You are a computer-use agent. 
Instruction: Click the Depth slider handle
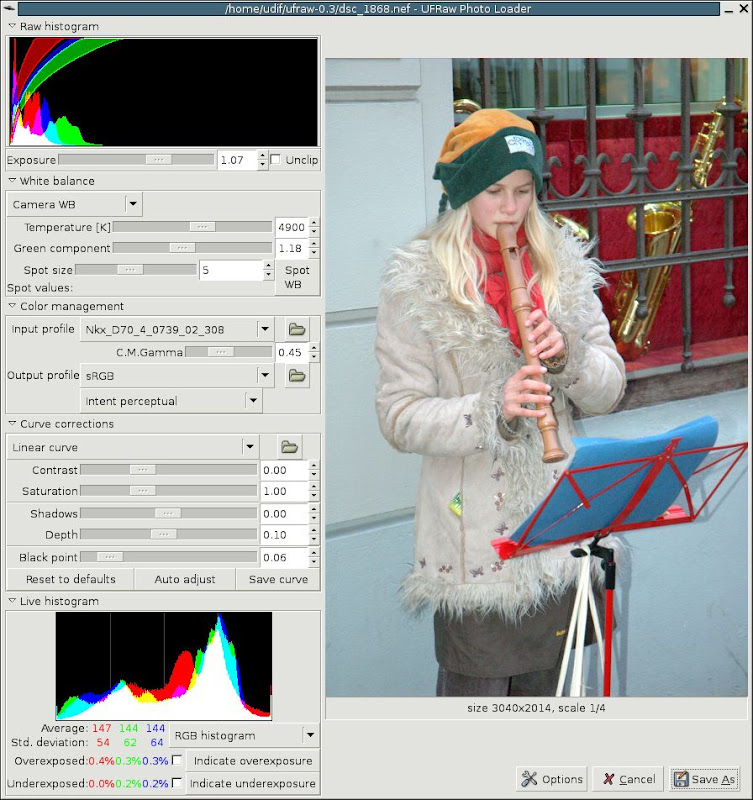(164, 534)
